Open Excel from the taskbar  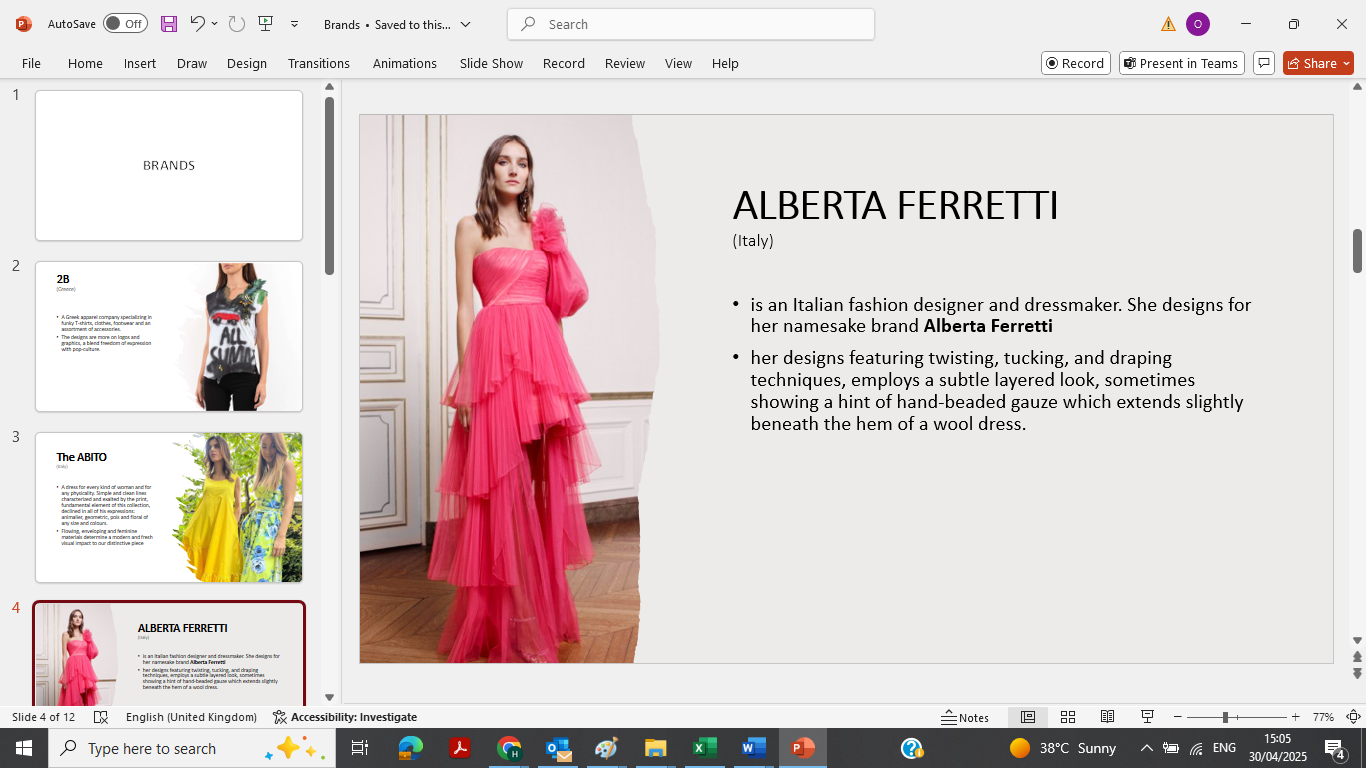(x=705, y=748)
